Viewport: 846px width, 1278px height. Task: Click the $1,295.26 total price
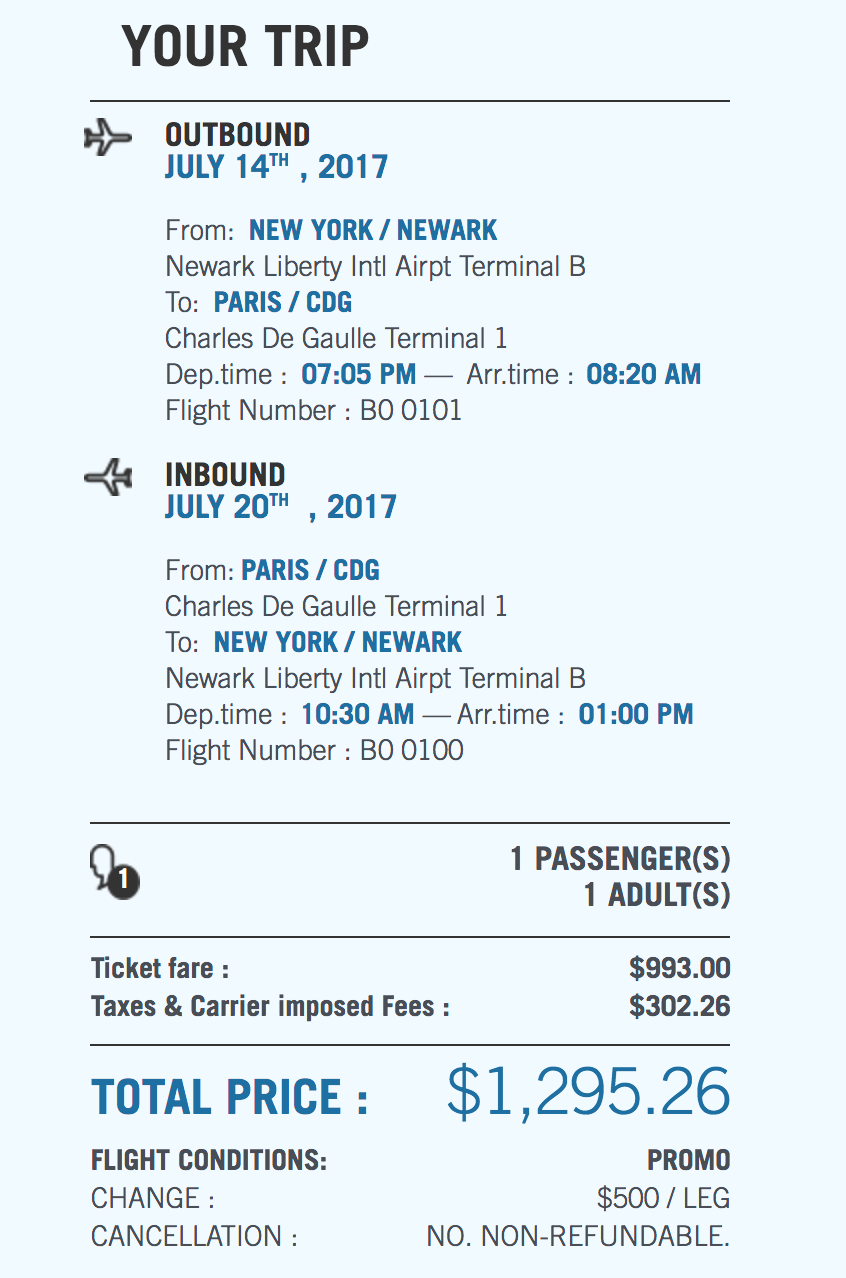tap(588, 1092)
